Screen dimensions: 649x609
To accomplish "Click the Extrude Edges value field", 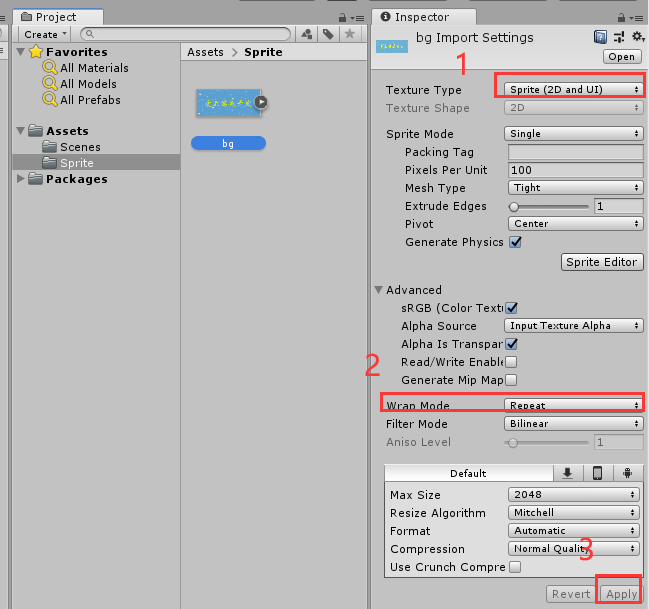I will pyautogui.click(x=618, y=206).
